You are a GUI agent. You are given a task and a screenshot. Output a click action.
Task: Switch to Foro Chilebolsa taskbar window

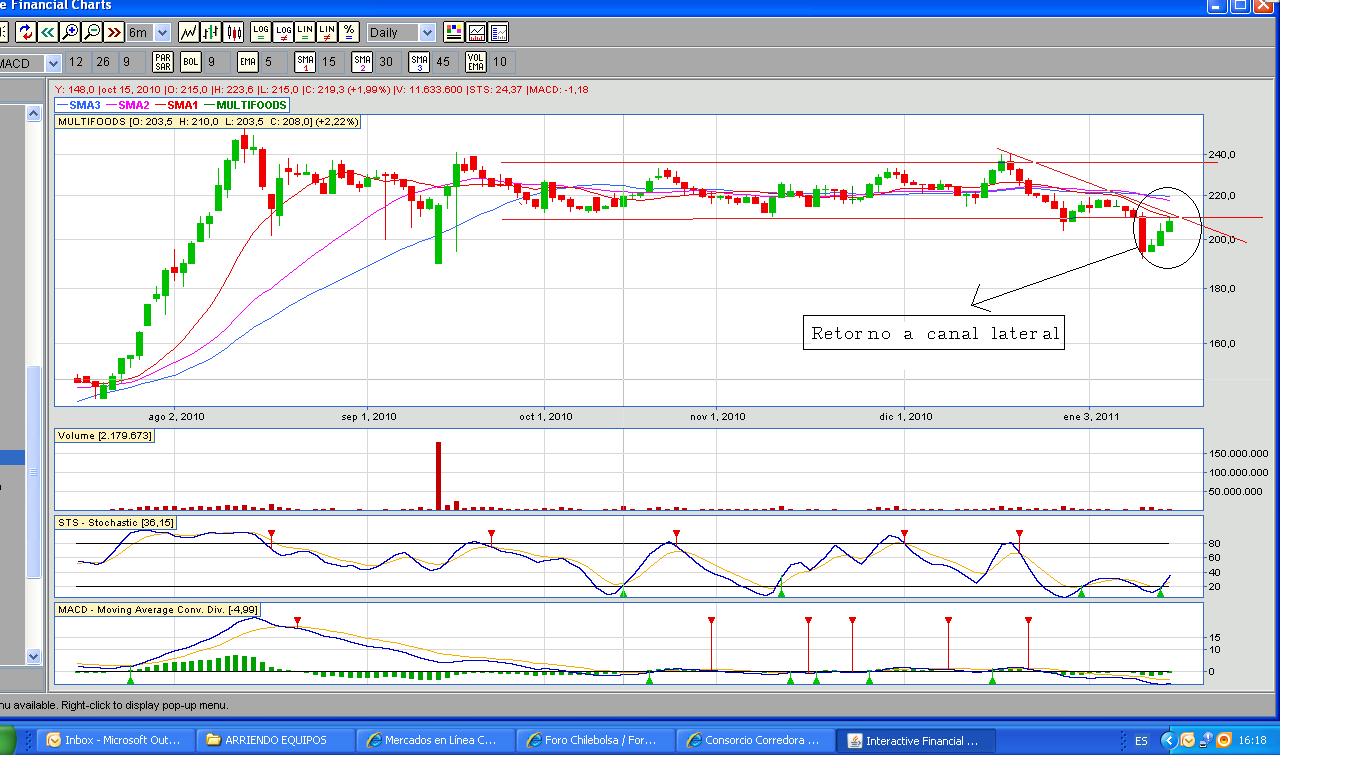click(x=595, y=741)
